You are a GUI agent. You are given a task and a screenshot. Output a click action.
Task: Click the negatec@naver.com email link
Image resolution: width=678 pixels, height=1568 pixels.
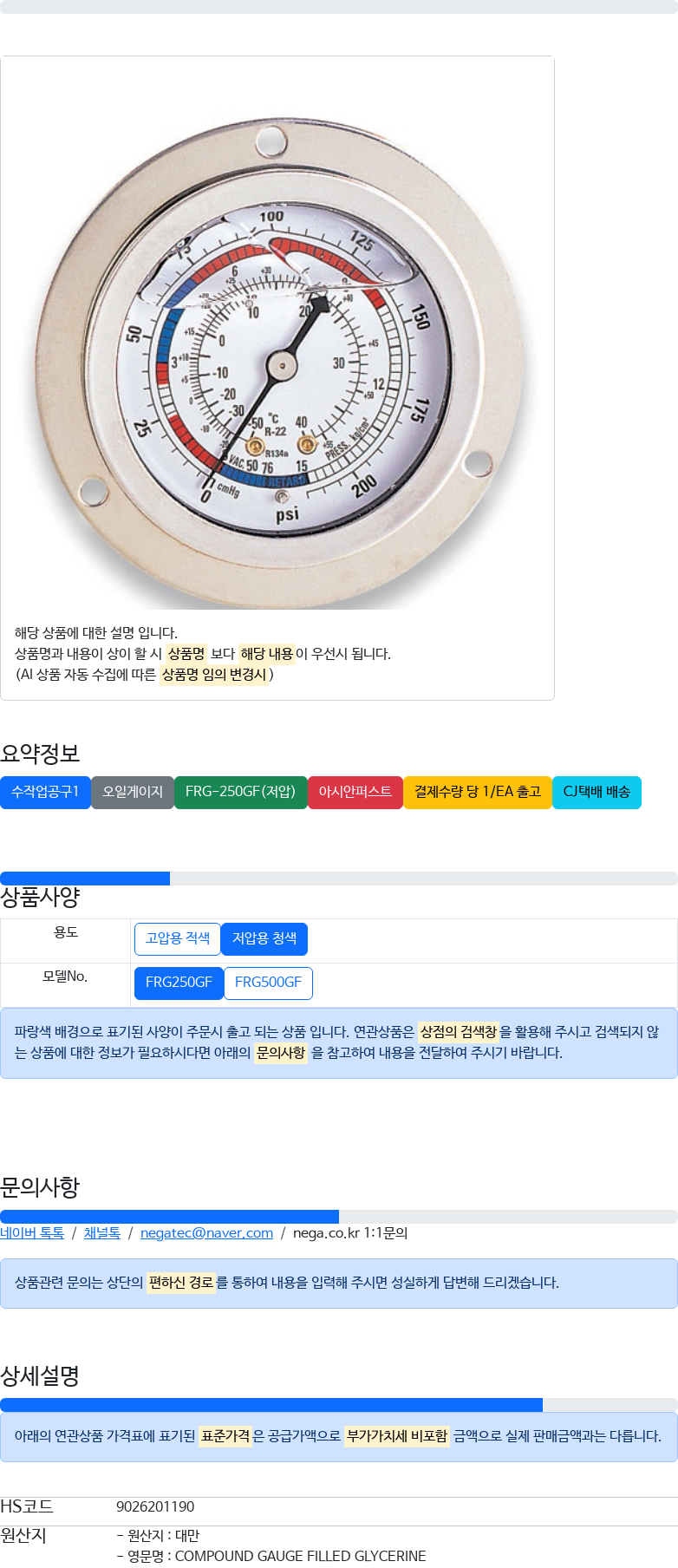coord(206,1233)
